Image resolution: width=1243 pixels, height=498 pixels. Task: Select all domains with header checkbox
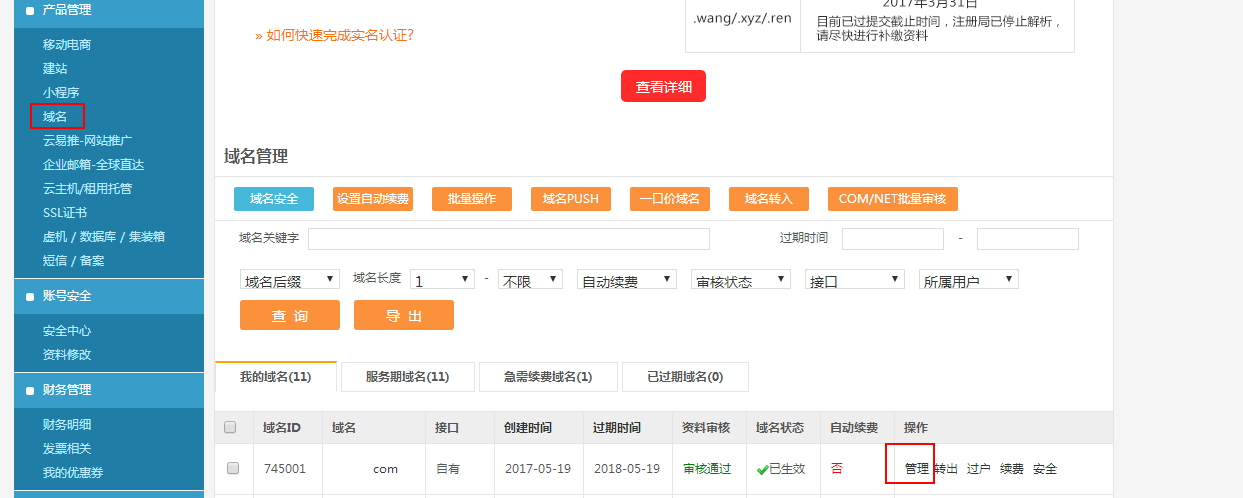pyautogui.click(x=231, y=427)
